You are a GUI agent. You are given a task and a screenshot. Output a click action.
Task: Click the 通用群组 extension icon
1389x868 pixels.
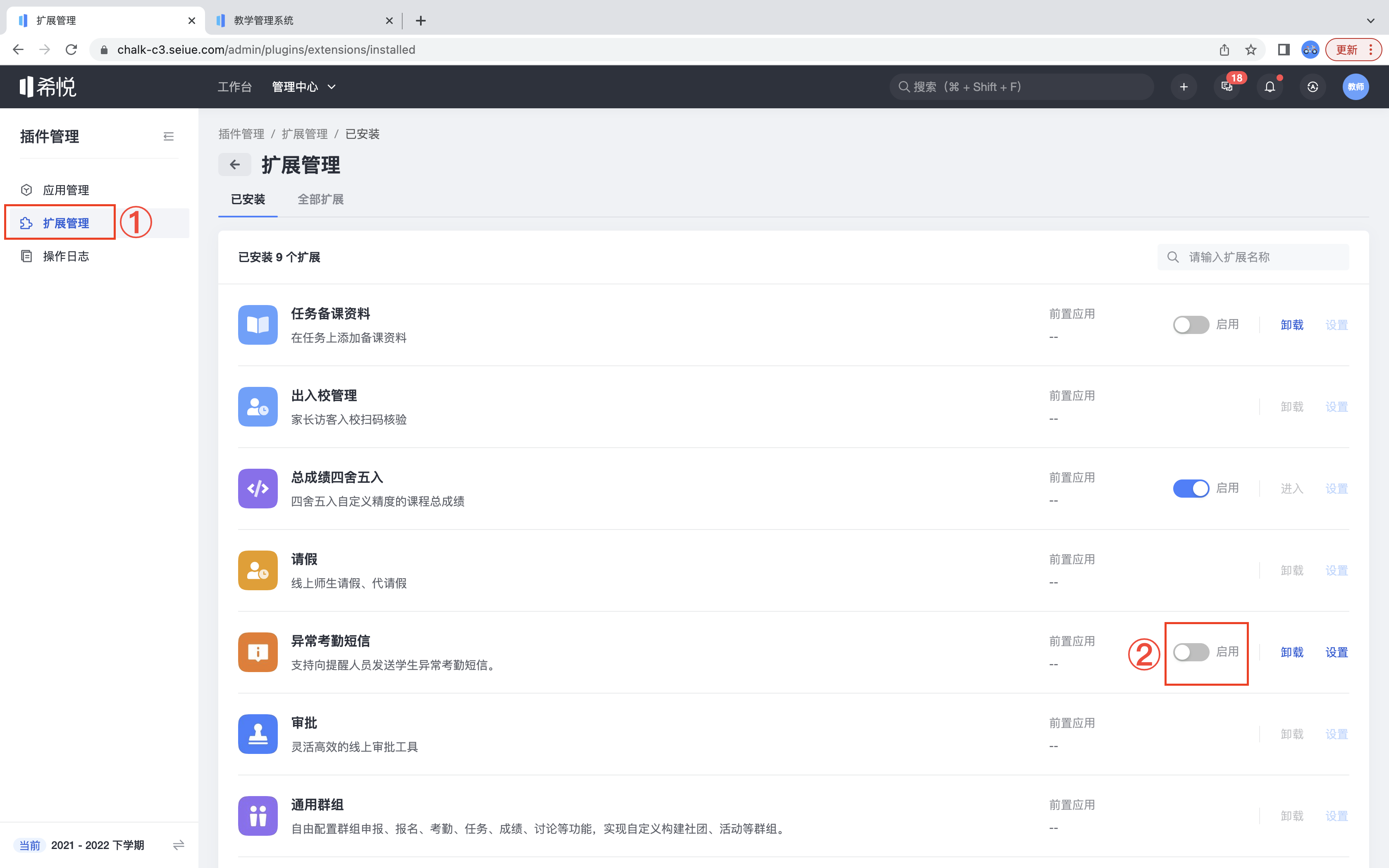[258, 816]
